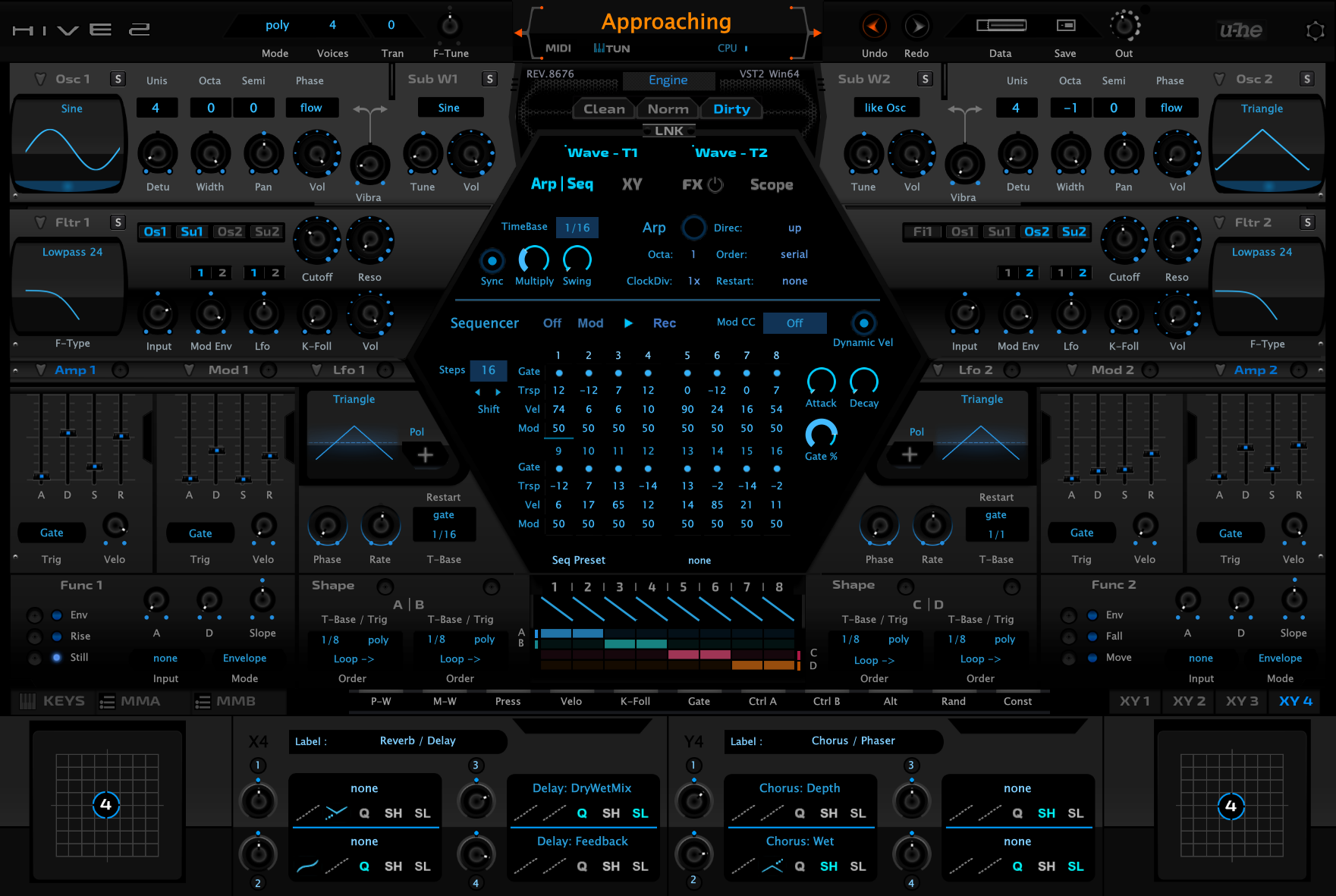Select the XY 3 tab
This screenshot has height=896, width=1336.
pos(1242,701)
